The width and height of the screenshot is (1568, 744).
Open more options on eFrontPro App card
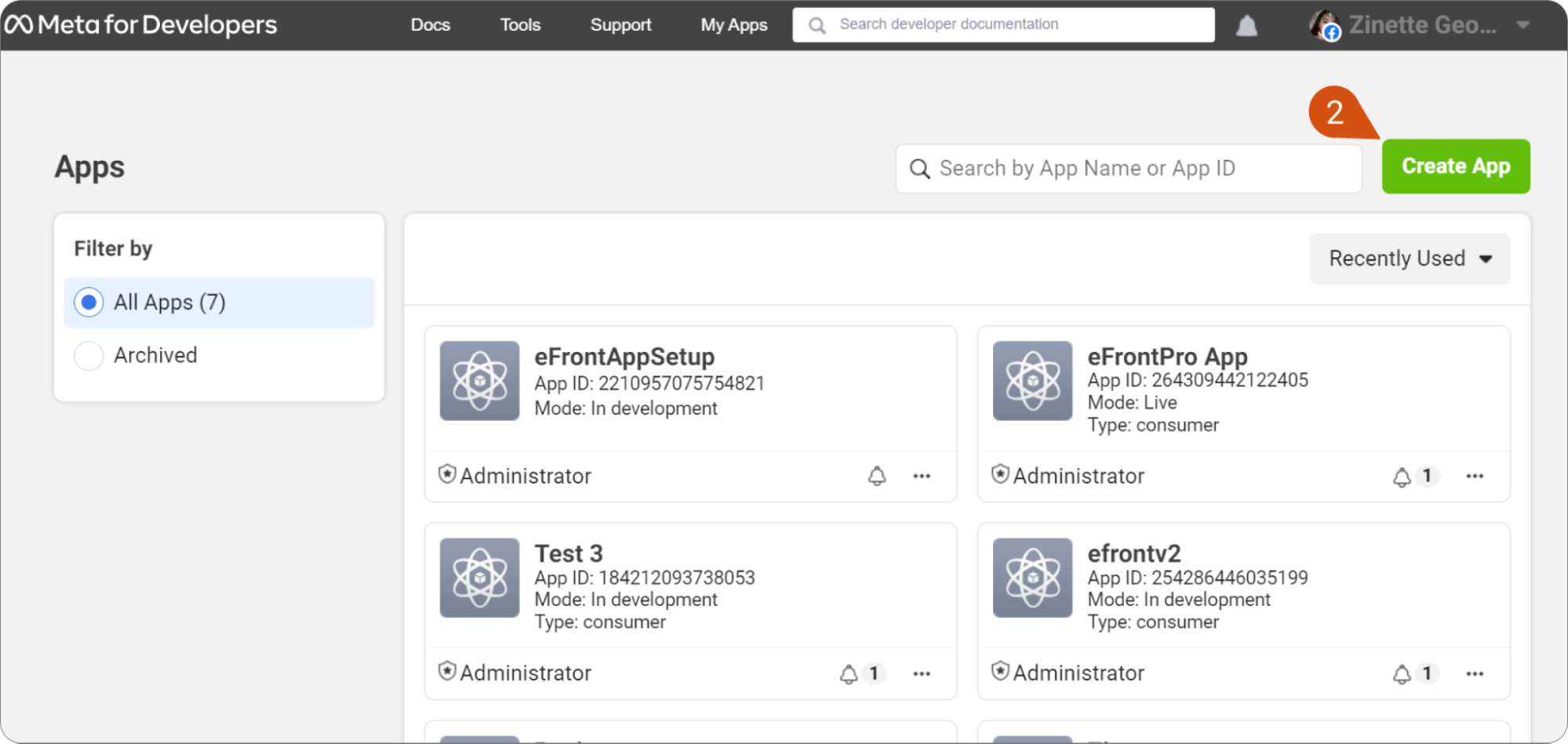point(1475,476)
